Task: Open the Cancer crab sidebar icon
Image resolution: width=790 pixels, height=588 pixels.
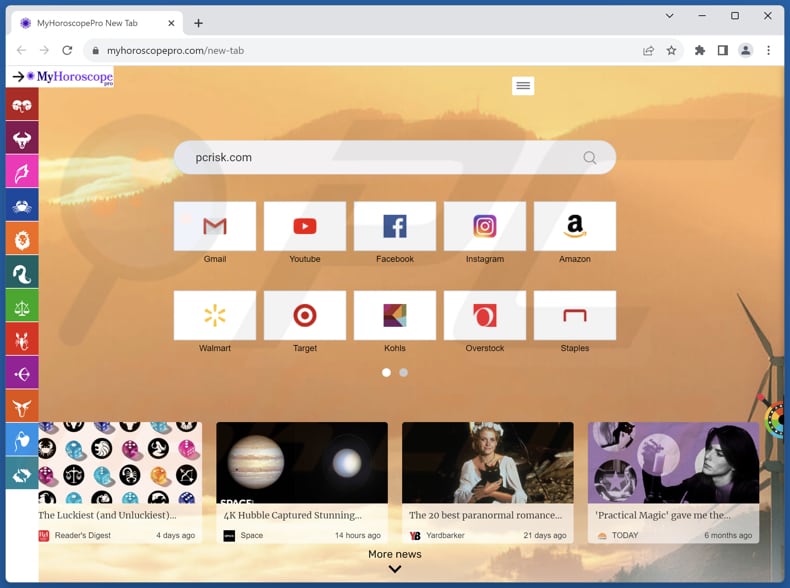Action: click(x=22, y=205)
